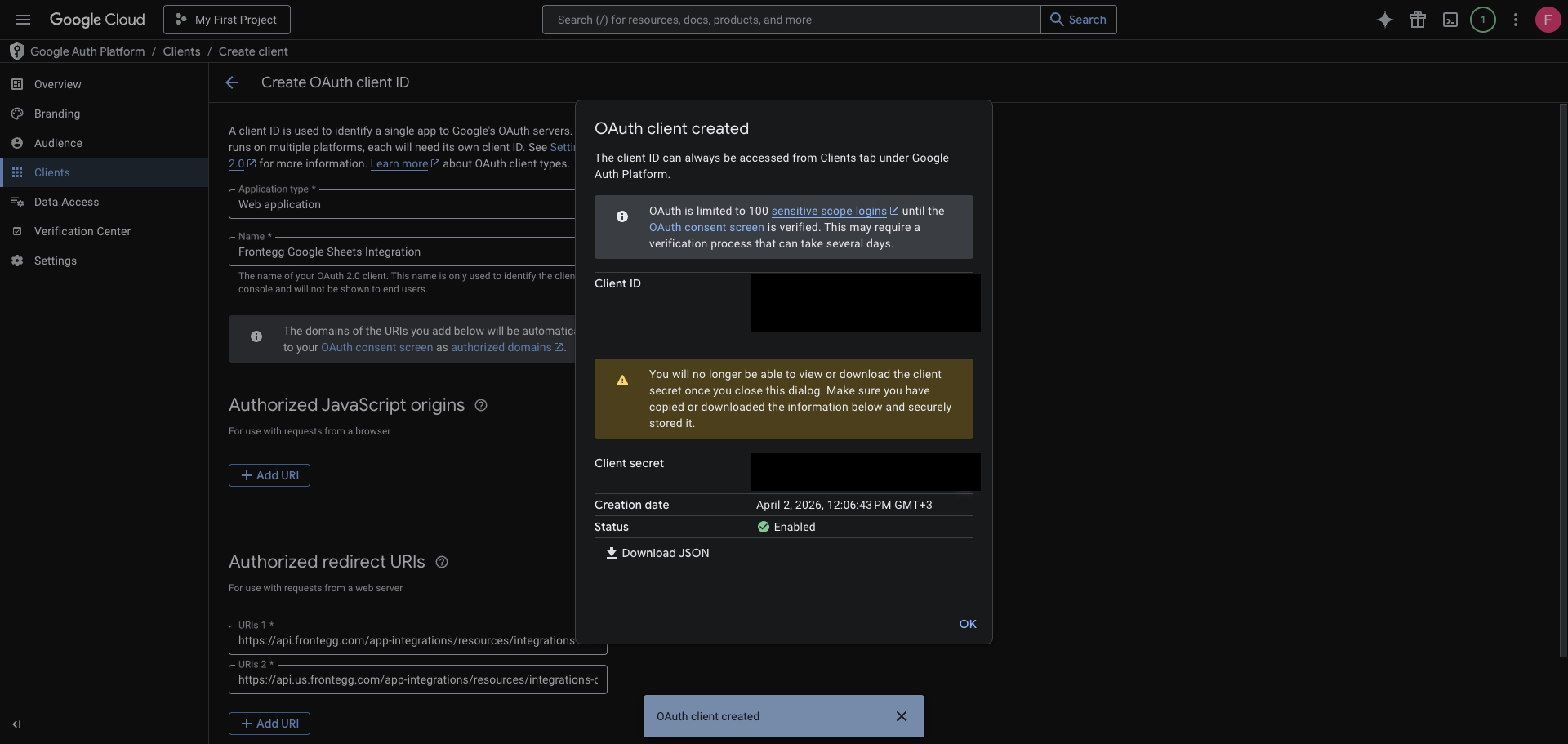The image size is (1568, 744).
Task: Click the page vertical scrollbar
Action: (x=1563, y=381)
